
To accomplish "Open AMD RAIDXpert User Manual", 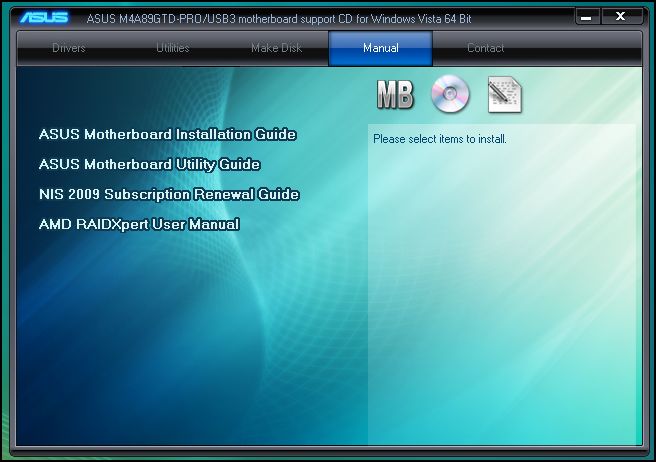I will pyautogui.click(x=139, y=224).
